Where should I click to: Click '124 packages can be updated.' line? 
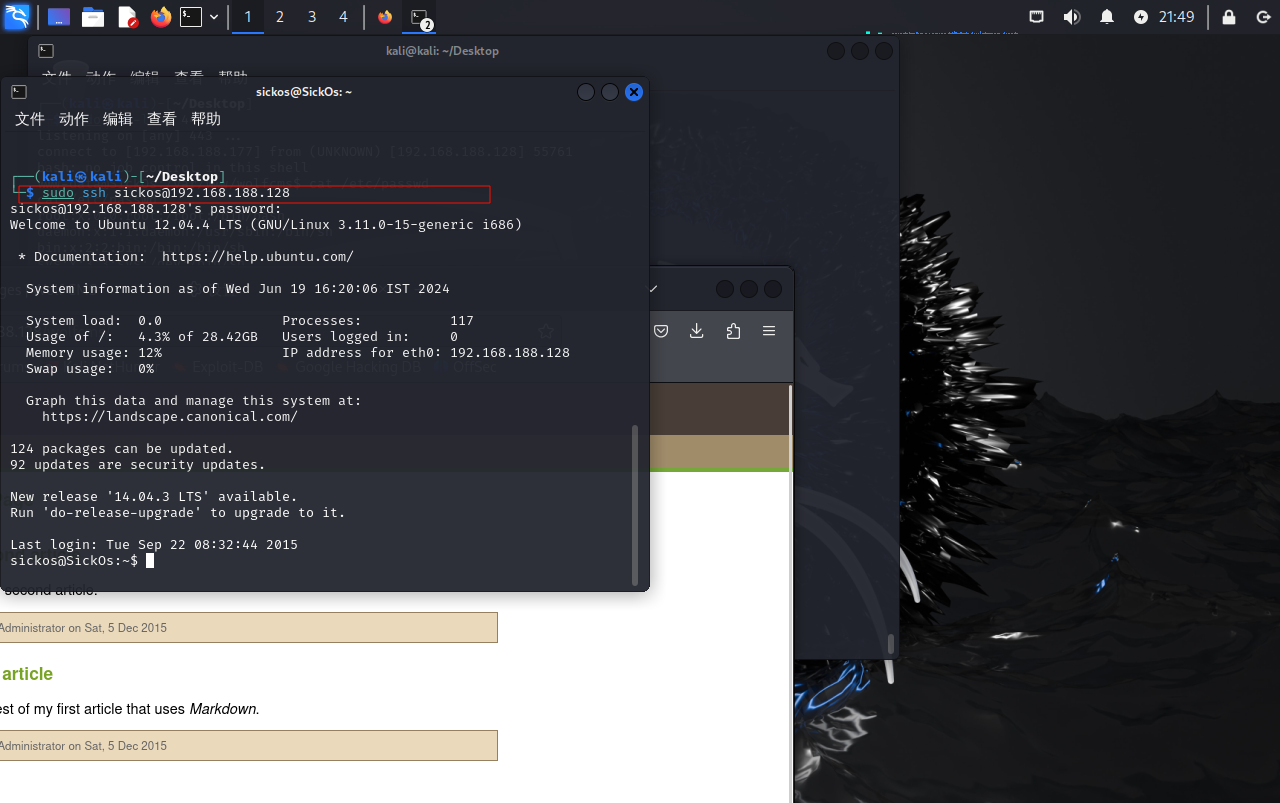coord(122,449)
